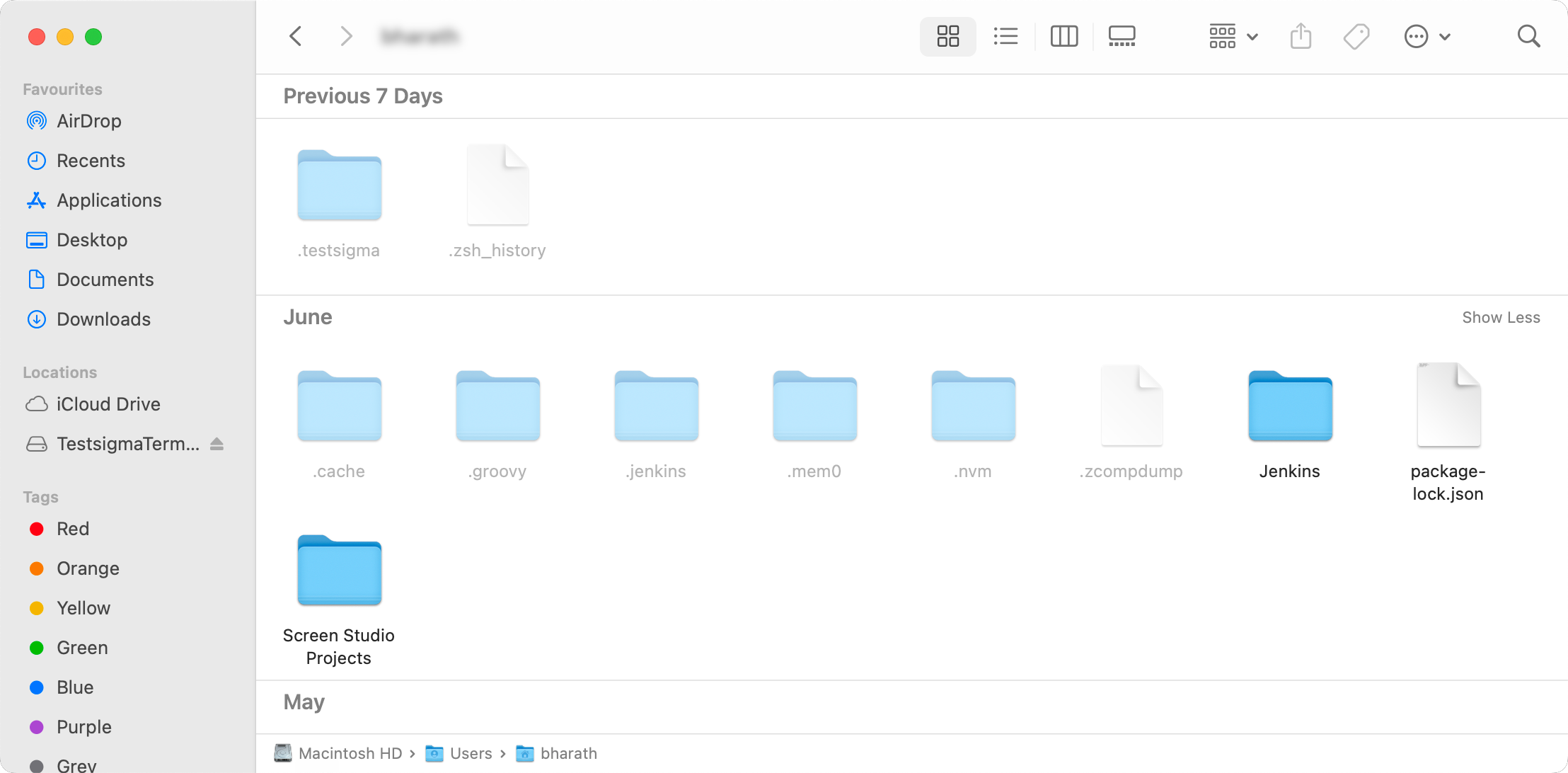Switch to list view
Viewport: 1568px width, 773px height.
point(1005,35)
